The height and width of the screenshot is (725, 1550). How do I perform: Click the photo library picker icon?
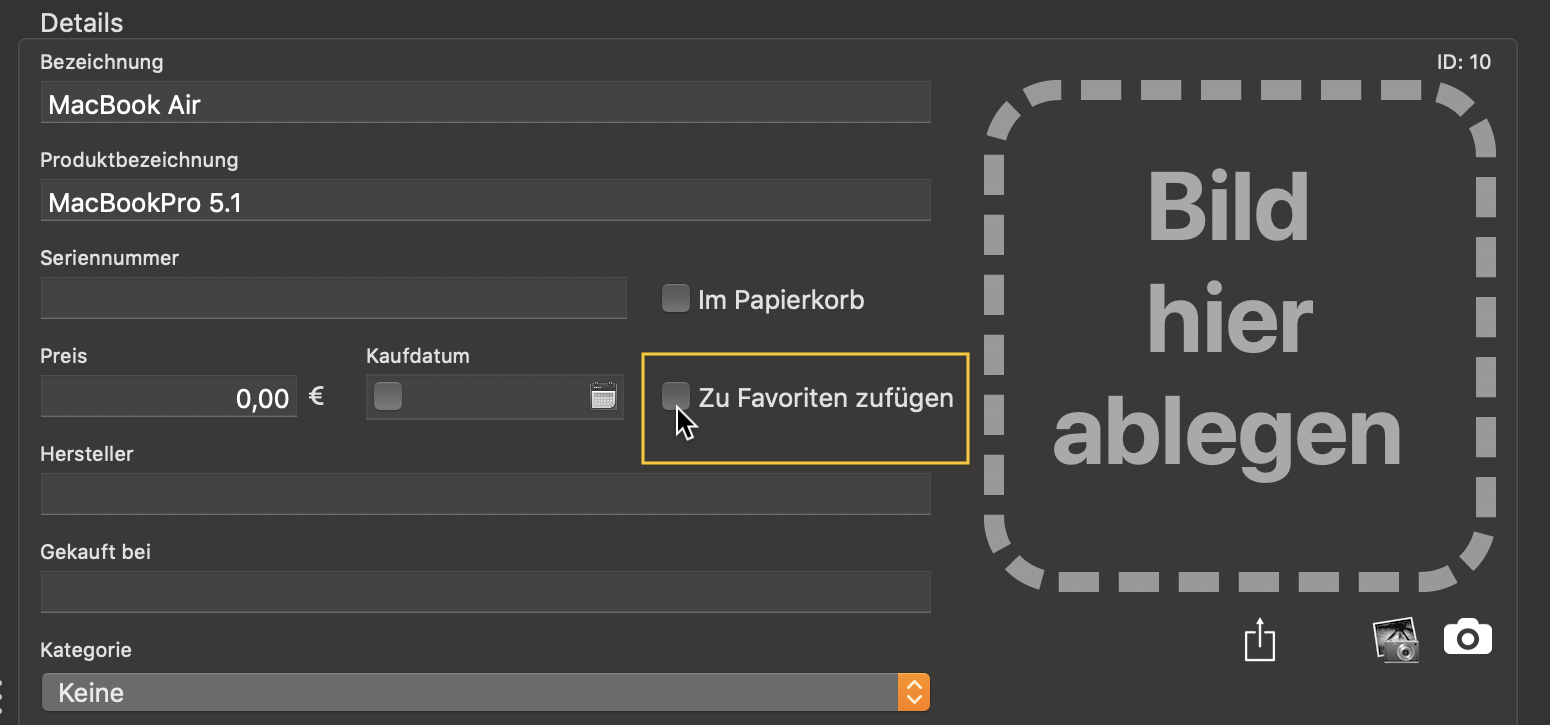pyautogui.click(x=1397, y=638)
